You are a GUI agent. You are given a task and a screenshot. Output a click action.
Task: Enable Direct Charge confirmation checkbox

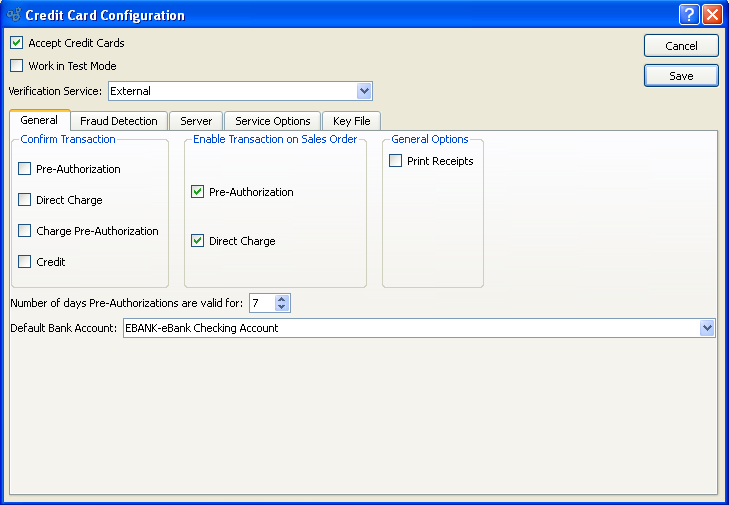point(25,200)
